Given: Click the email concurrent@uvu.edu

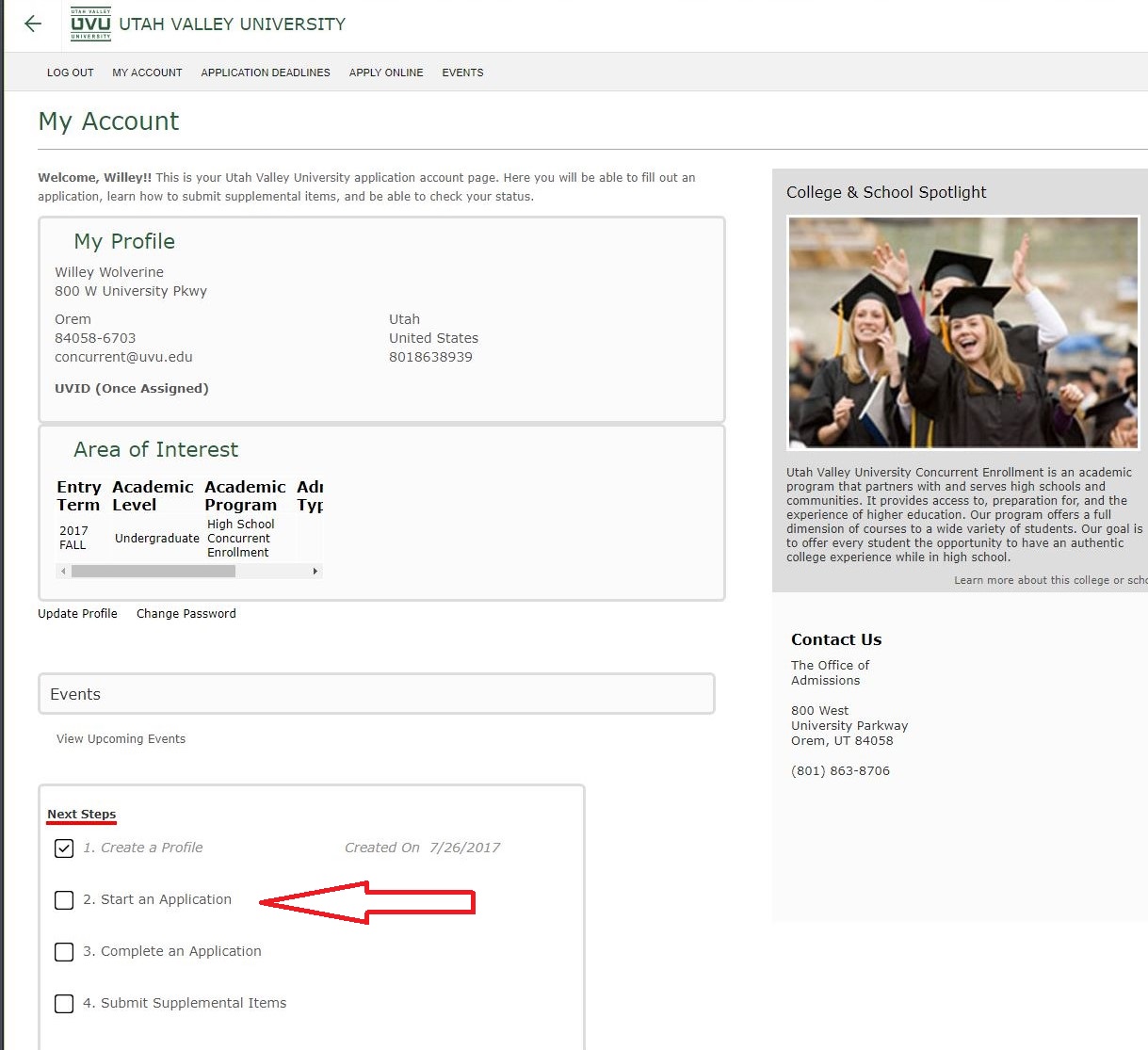Looking at the screenshot, I should click(123, 357).
